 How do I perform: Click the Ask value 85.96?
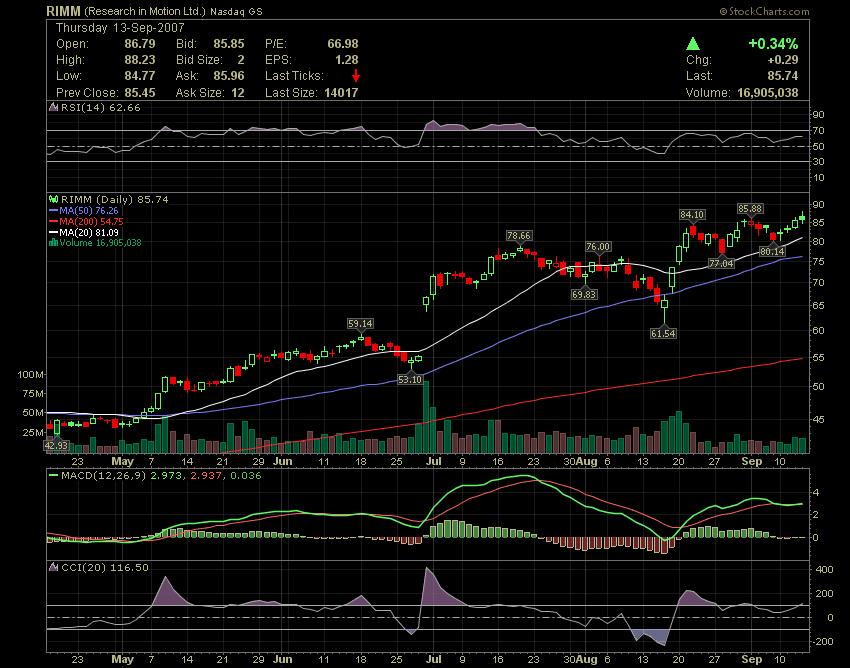(x=229, y=76)
